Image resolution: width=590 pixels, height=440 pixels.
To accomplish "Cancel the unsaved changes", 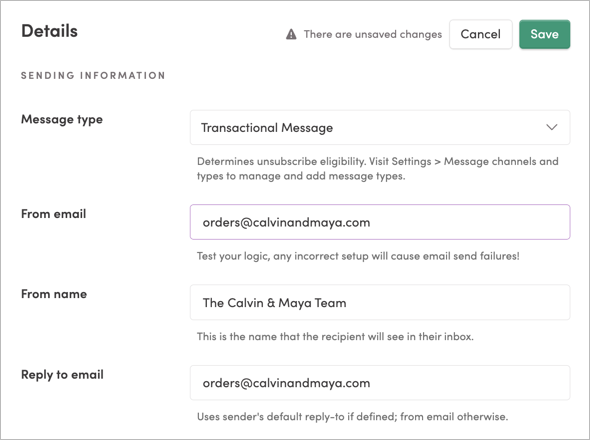I will [481, 34].
